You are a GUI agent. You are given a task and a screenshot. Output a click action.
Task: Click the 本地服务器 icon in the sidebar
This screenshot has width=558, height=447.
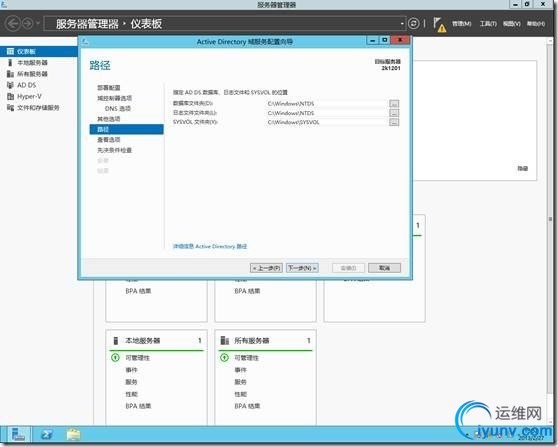[x=10, y=63]
